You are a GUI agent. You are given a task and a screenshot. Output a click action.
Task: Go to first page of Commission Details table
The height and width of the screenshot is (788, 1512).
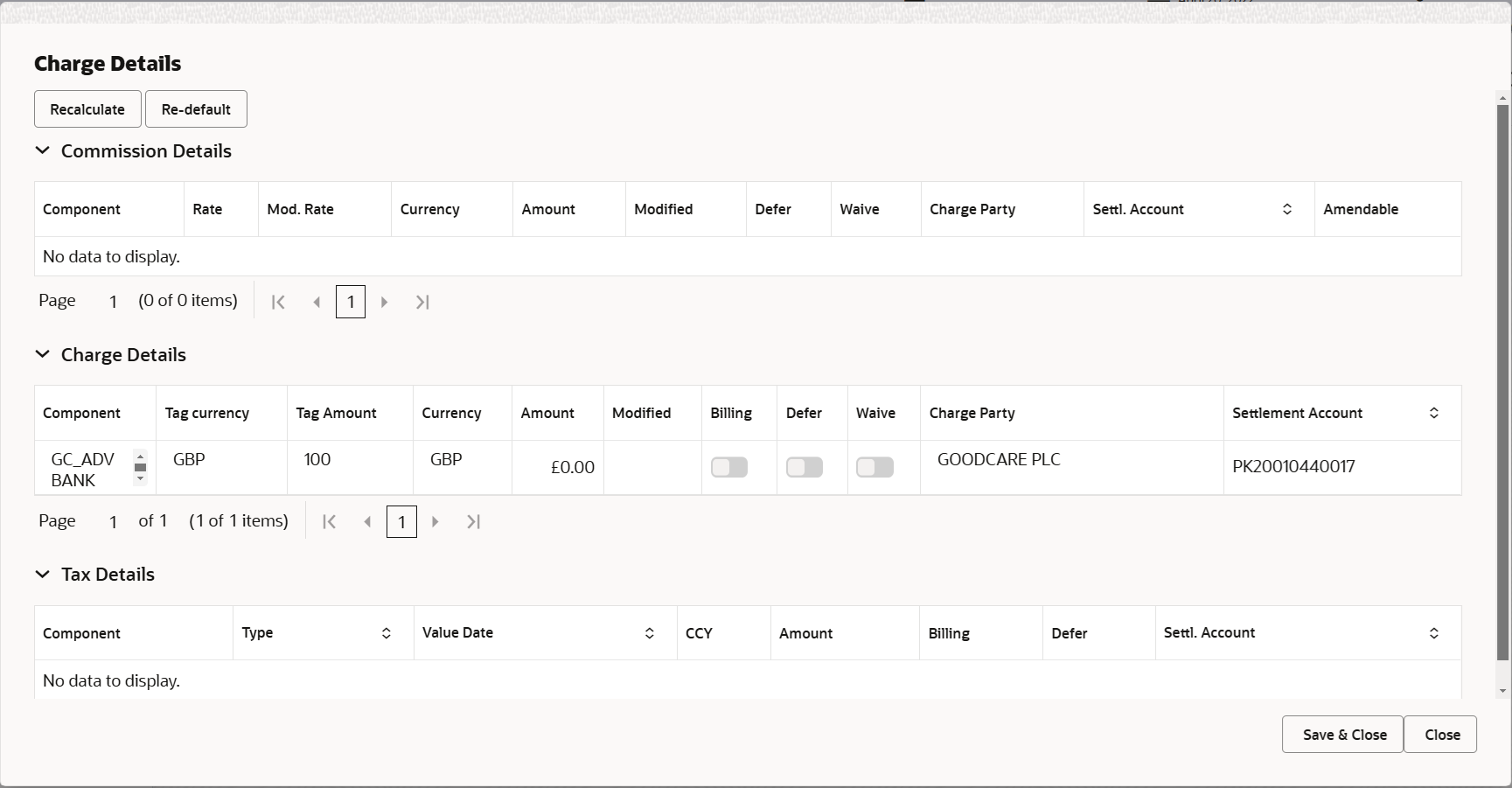(x=278, y=301)
